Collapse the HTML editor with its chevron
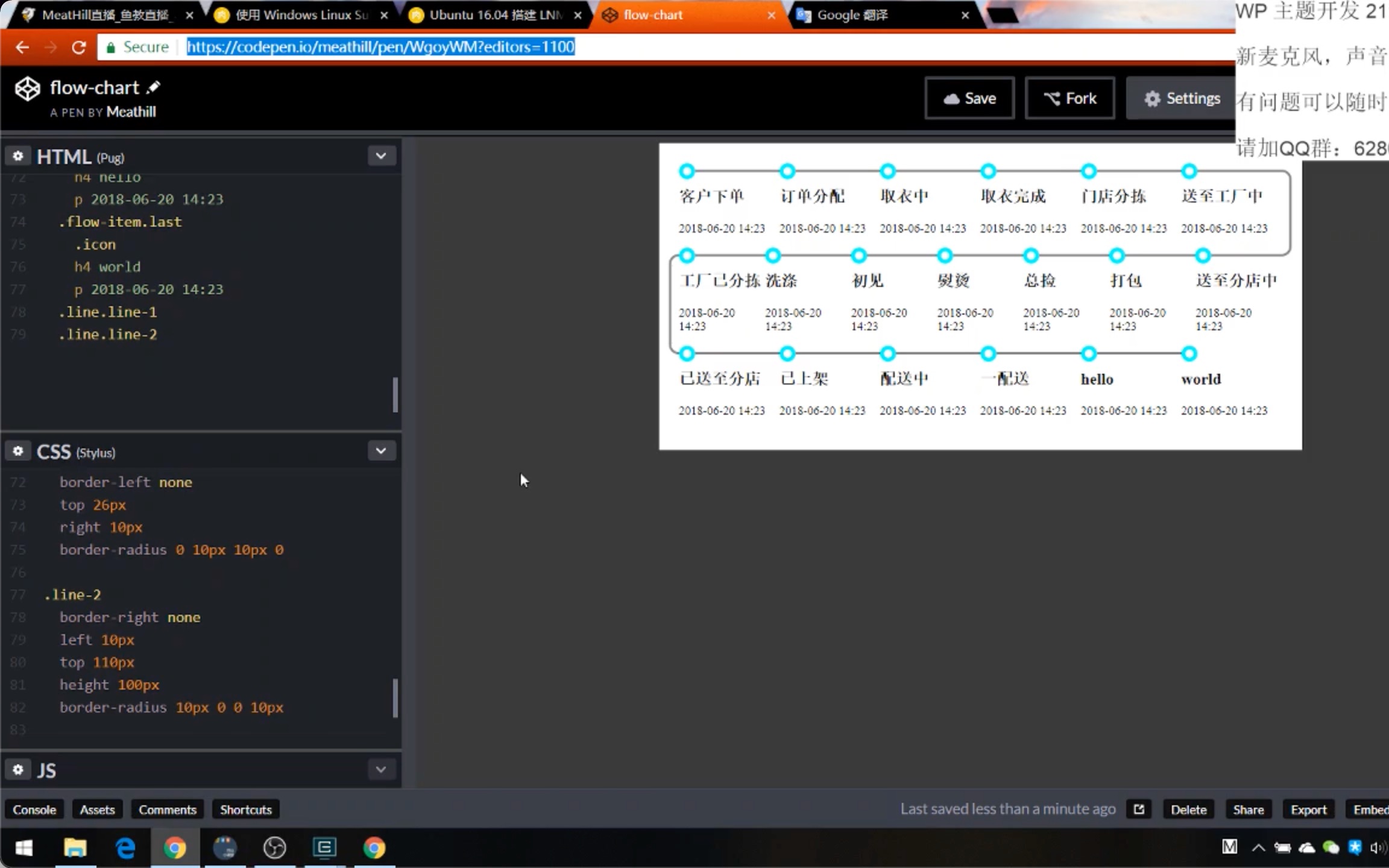Viewport: 1389px width, 868px height. [381, 156]
